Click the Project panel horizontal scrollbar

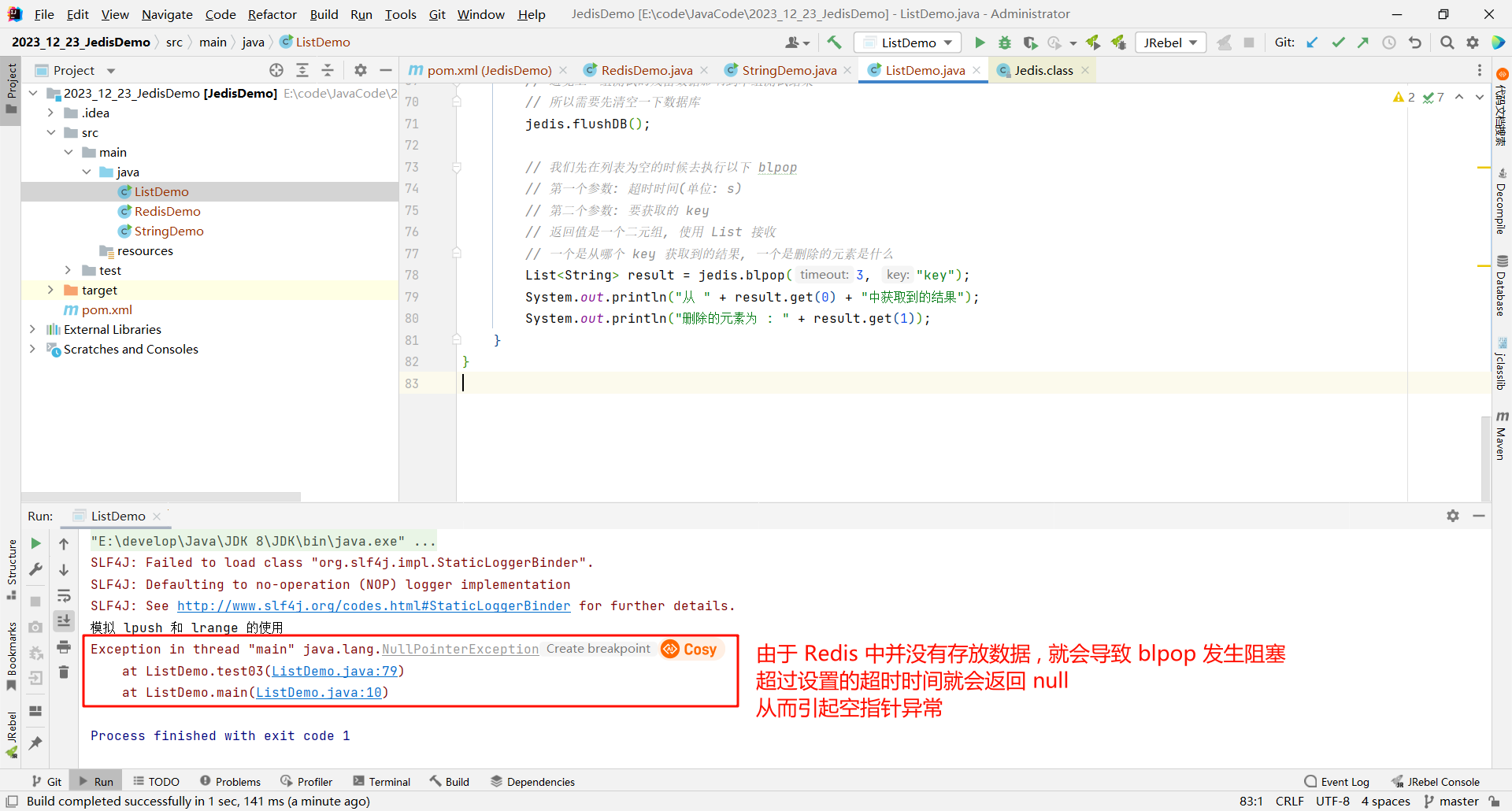tap(161, 497)
